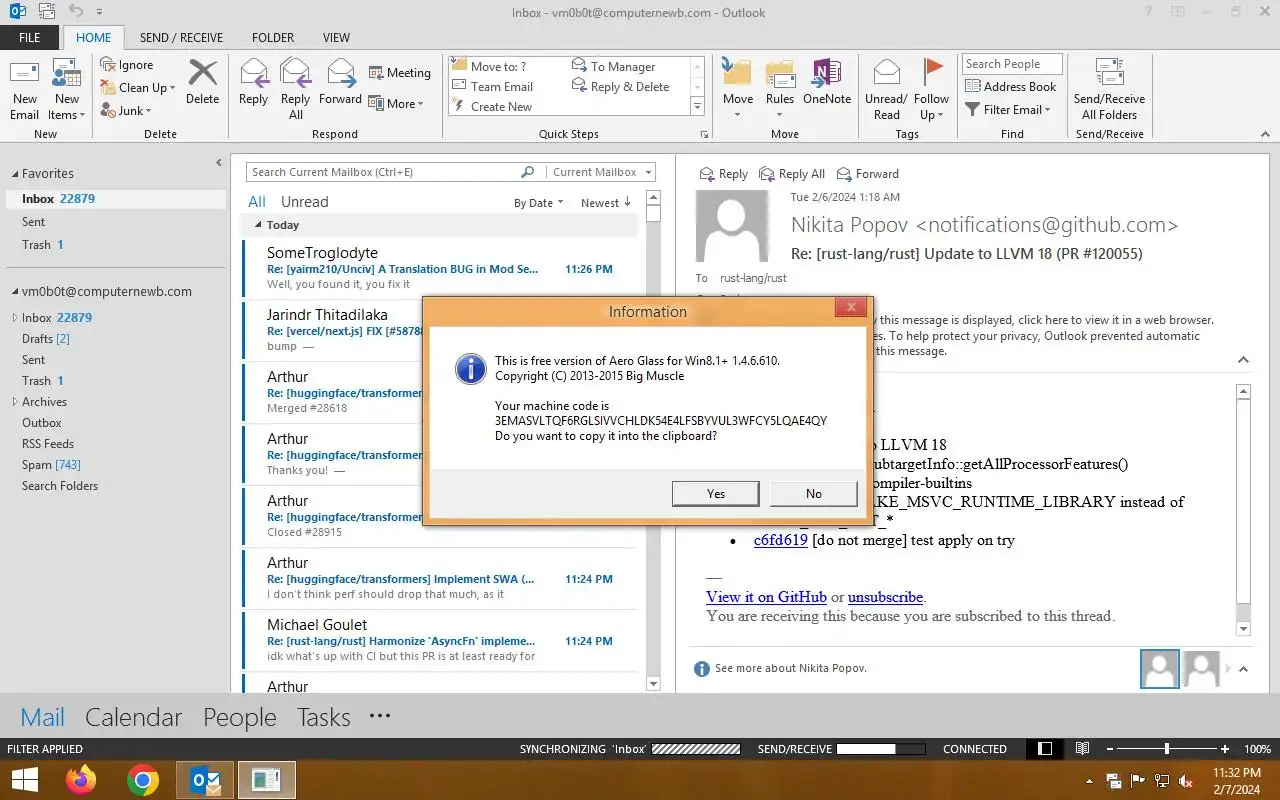Collapse the Today message group
The image size is (1280, 800).
259,225
